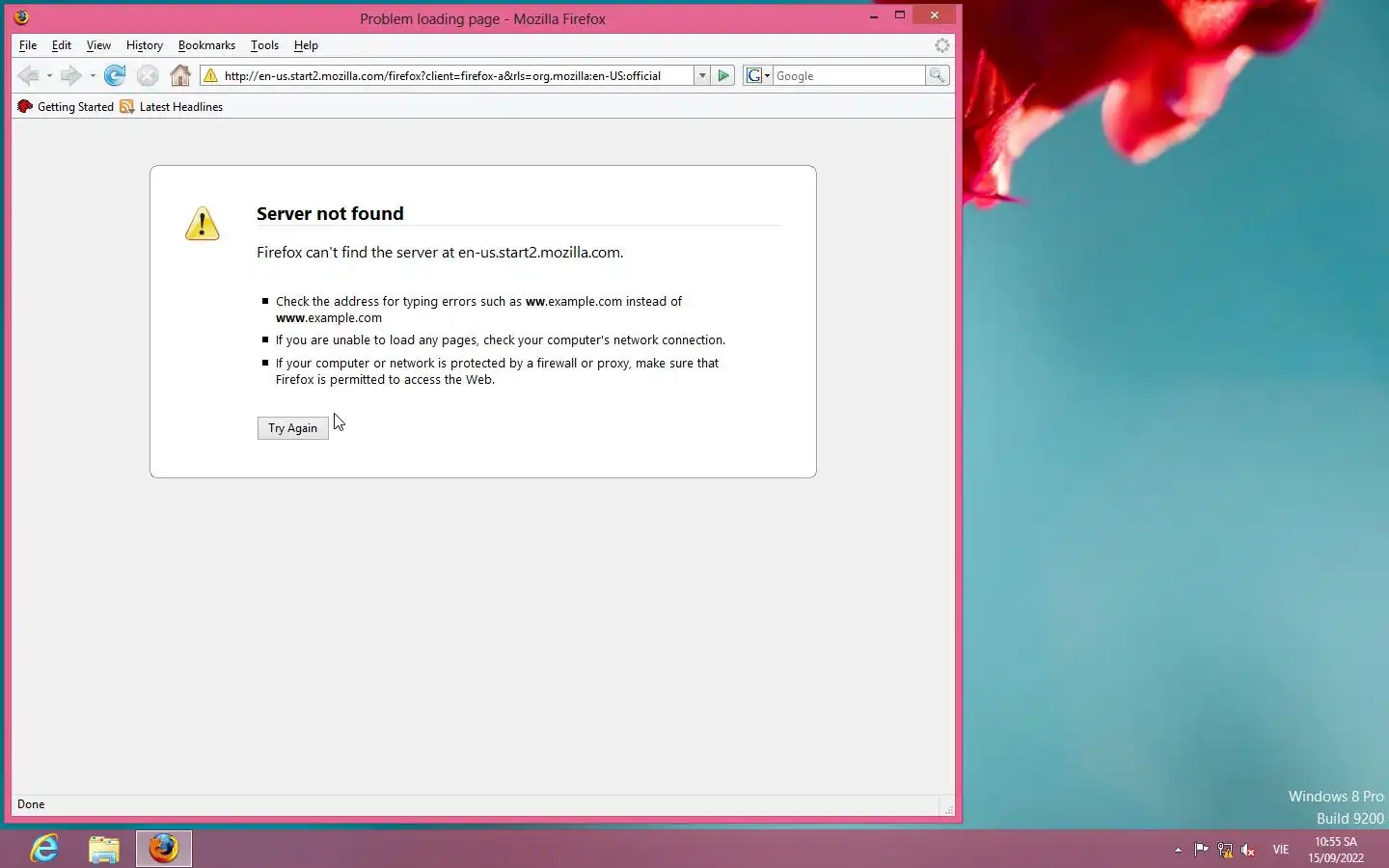Maximize the Firefox window

tap(900, 15)
